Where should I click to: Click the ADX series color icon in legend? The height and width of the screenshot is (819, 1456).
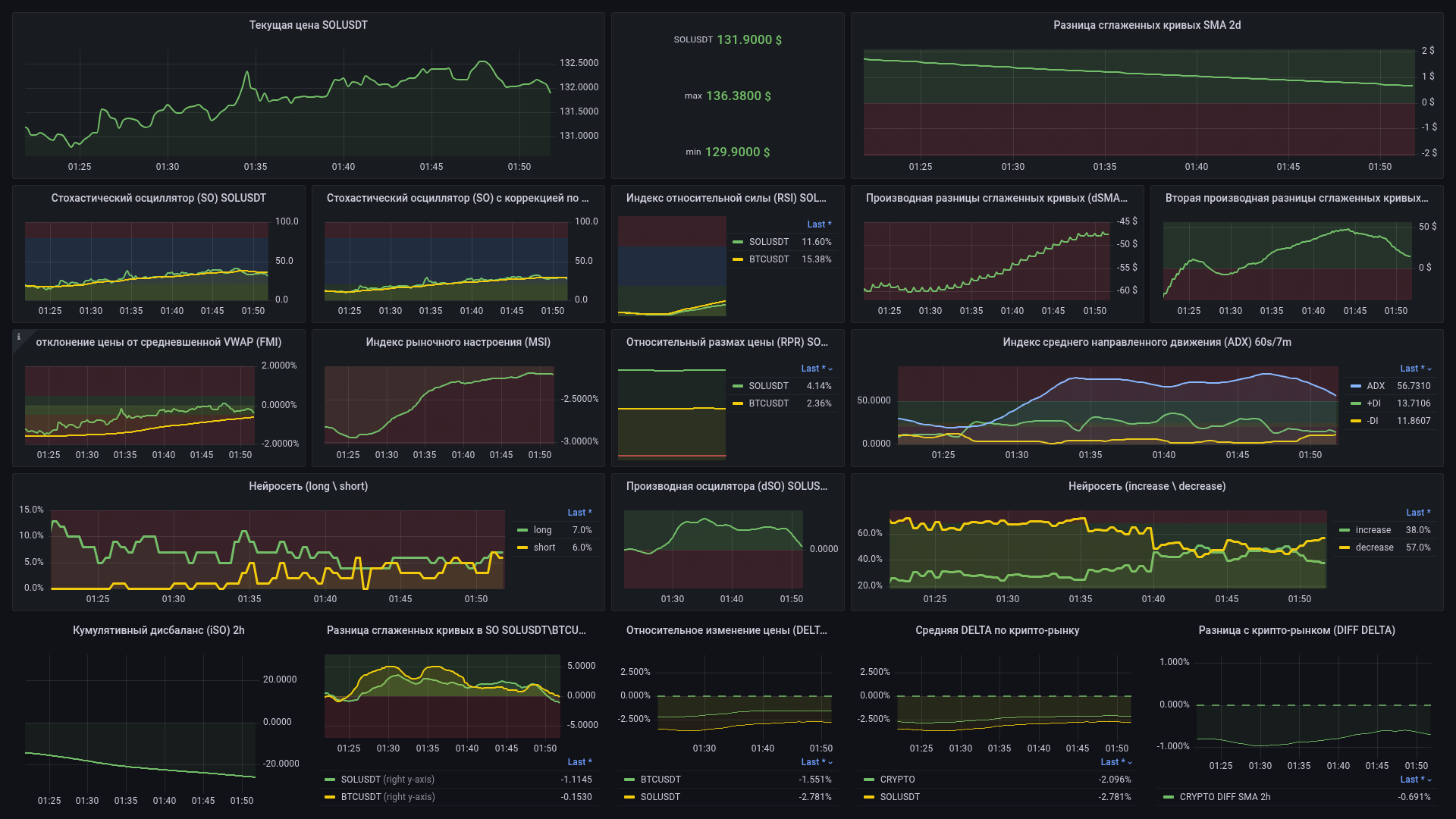coord(1356,386)
